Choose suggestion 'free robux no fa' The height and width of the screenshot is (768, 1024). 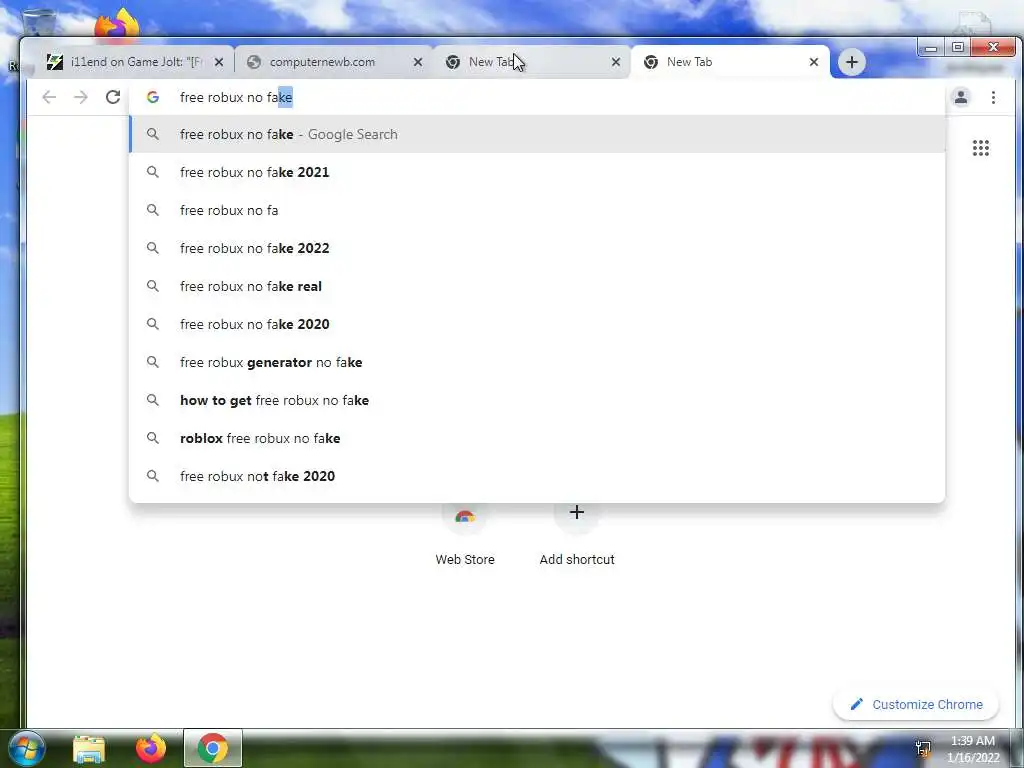click(x=537, y=210)
